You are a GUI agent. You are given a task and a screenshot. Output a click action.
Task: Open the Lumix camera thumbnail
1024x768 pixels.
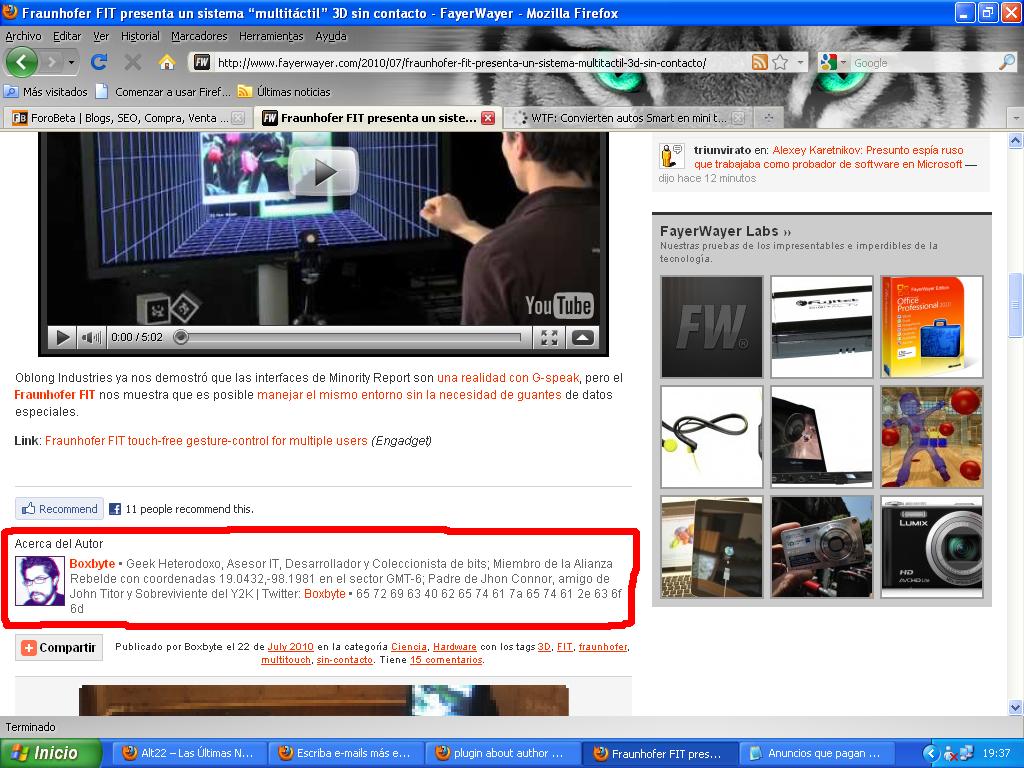pyautogui.click(x=932, y=547)
